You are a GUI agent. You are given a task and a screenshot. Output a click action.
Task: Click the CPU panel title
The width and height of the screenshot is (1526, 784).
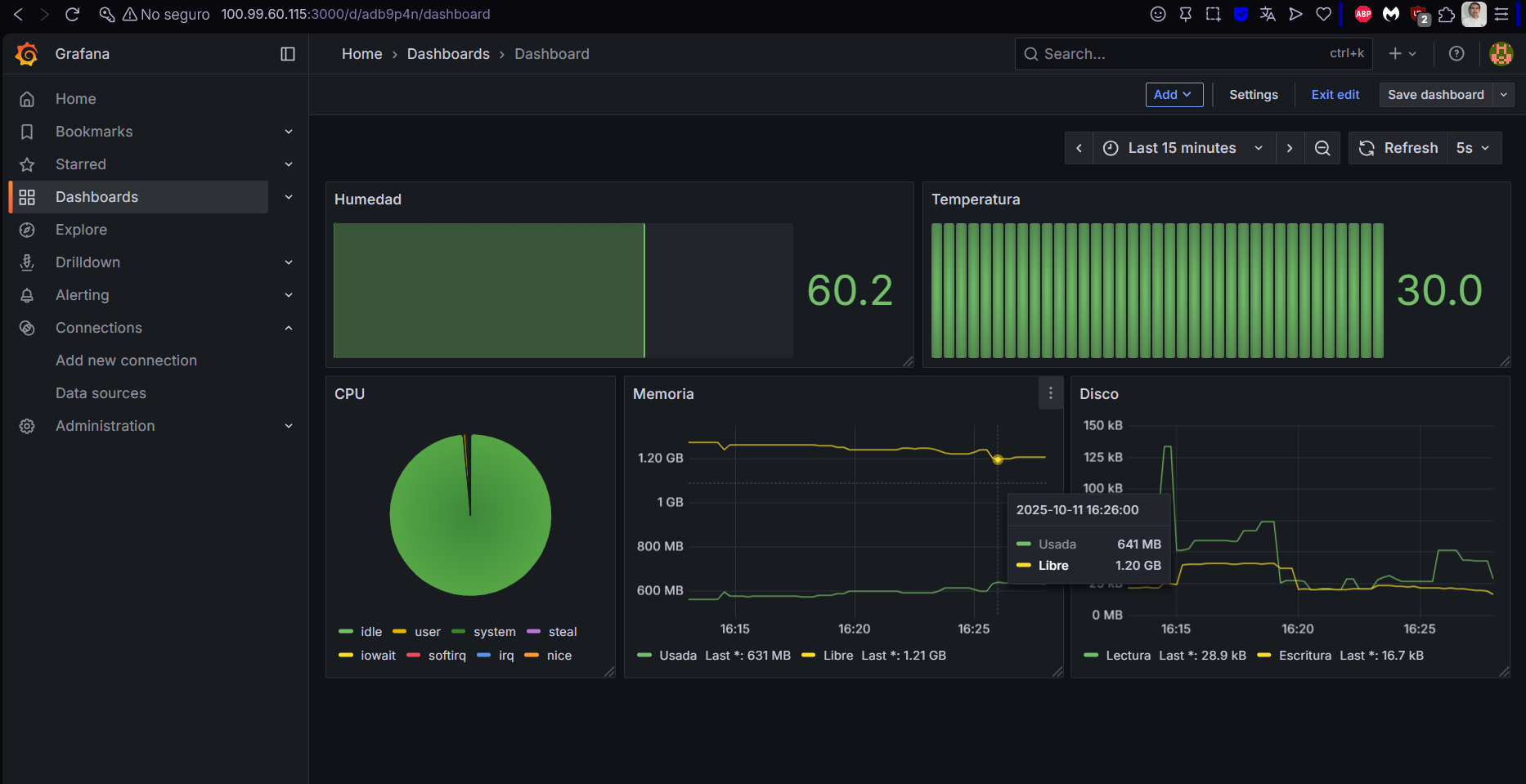click(x=349, y=394)
